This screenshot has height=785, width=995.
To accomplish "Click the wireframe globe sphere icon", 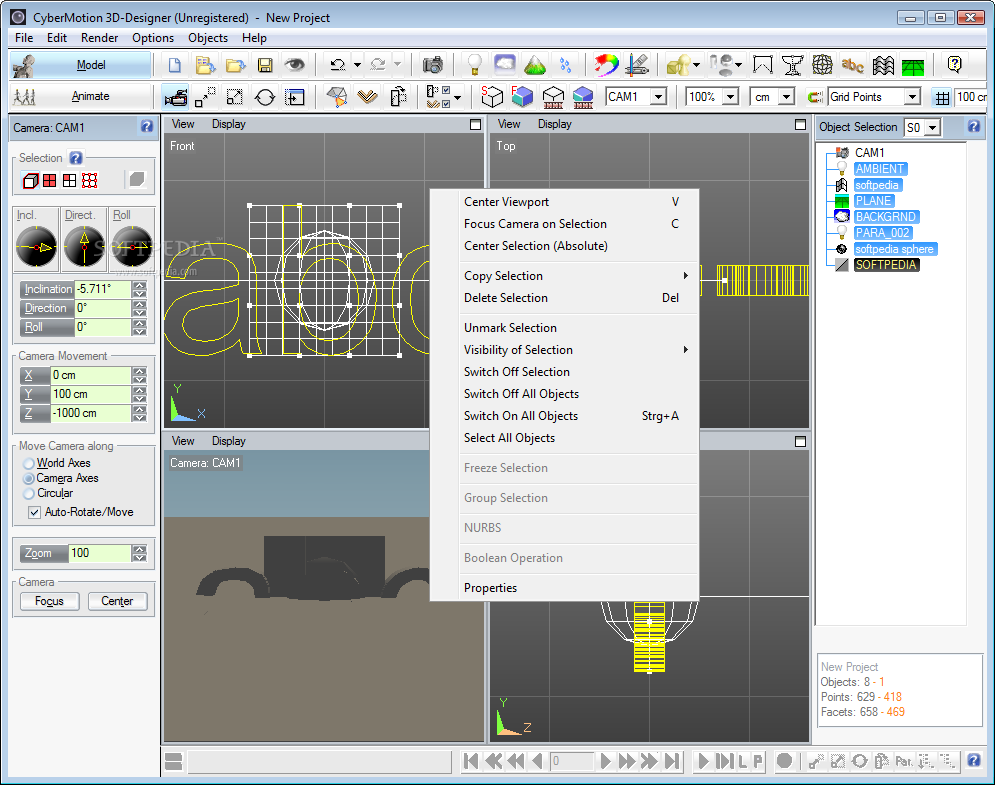I will point(822,65).
